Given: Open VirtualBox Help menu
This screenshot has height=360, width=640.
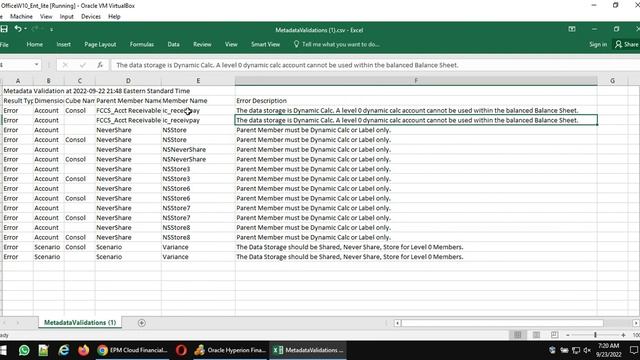Looking at the screenshot, I should click(114, 16).
